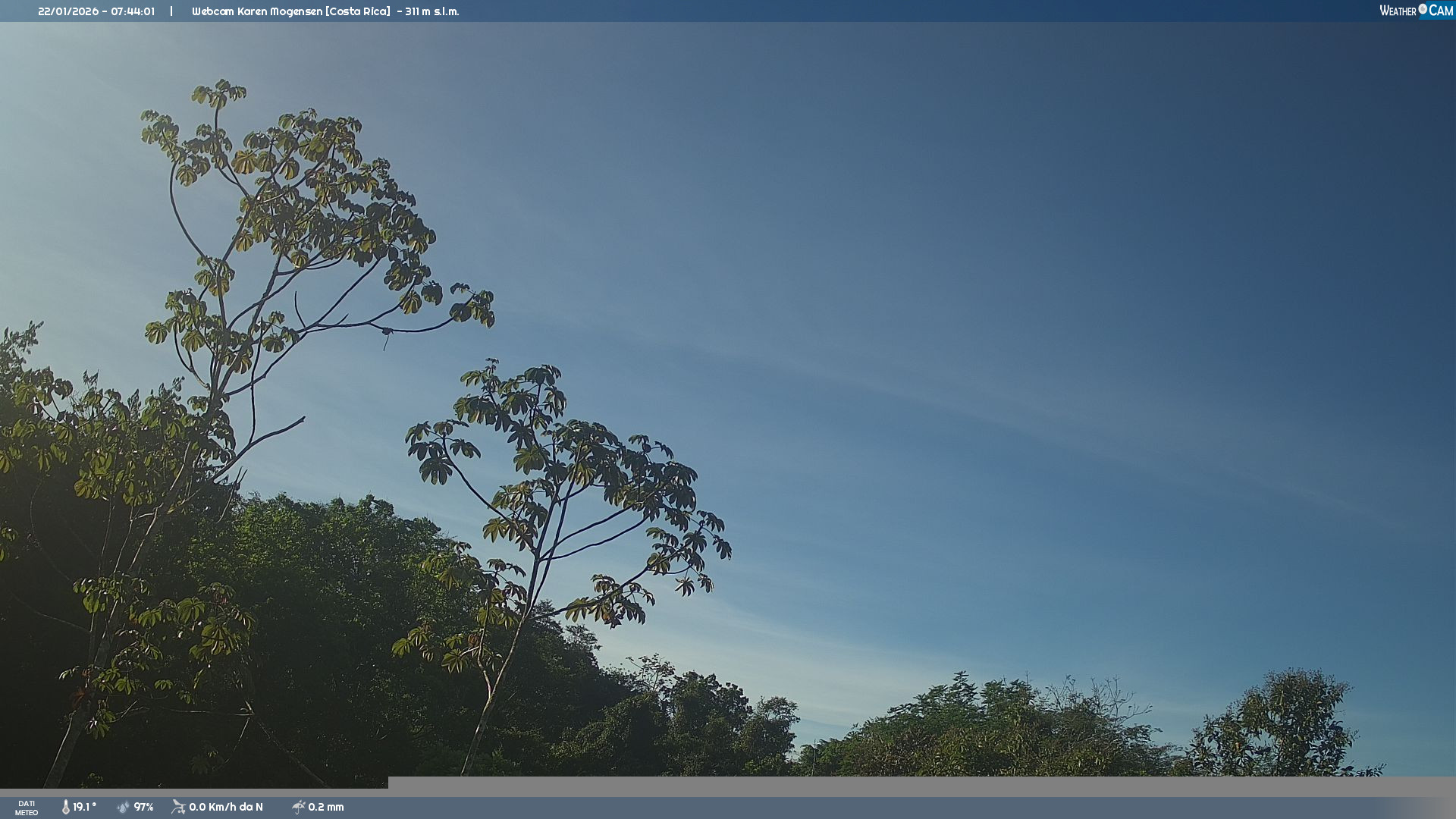The height and width of the screenshot is (819, 1456).
Task: Click the 311 m s.l.m. altitude text
Action: tap(431, 11)
